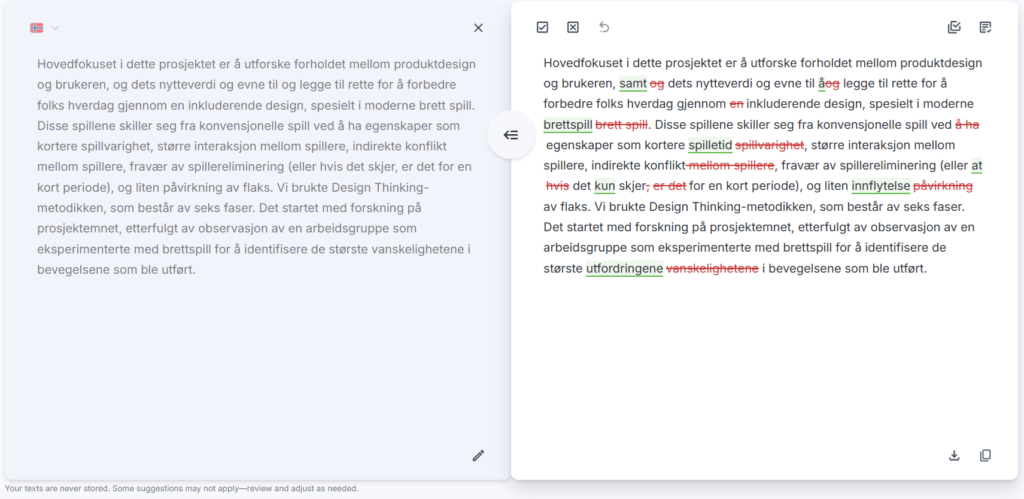This screenshot has width=1024, height=499.
Task: Click the struck-through word "påvirkning"
Action: click(x=942, y=187)
